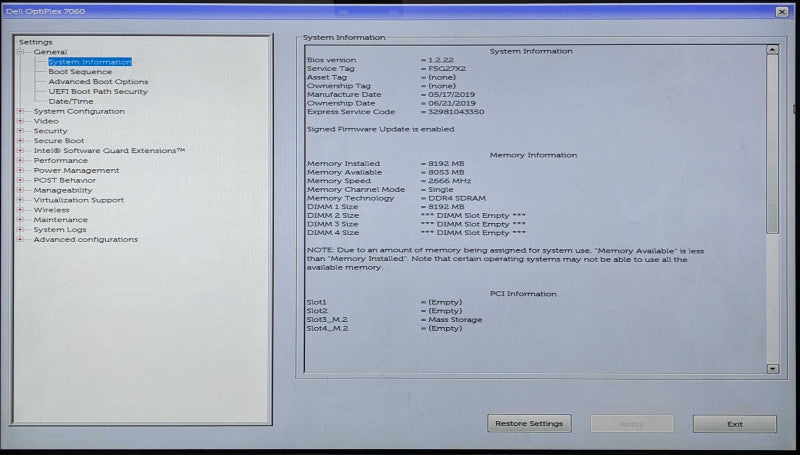Click the Exit button
Screen dimensions: 800x455
coord(735,424)
